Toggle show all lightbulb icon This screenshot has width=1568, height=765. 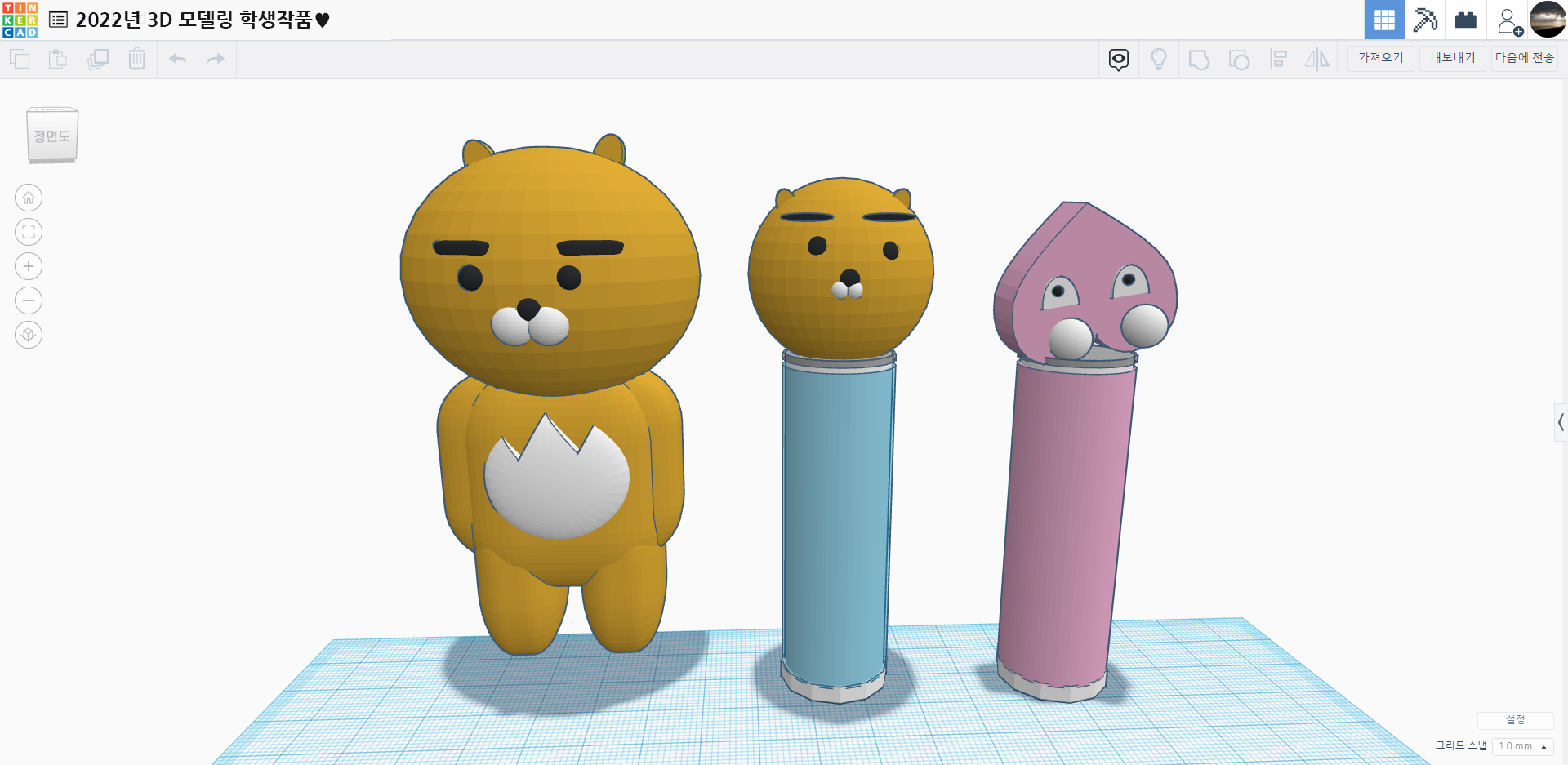pyautogui.click(x=1158, y=59)
